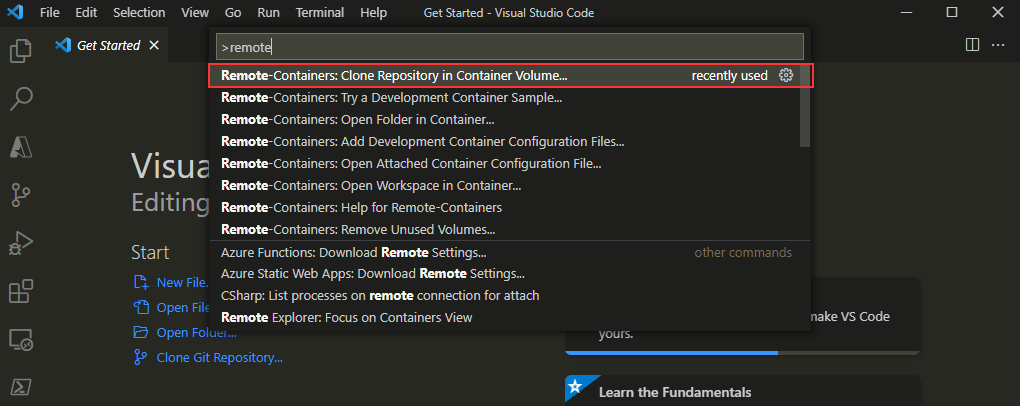Close the Get Started tab

pyautogui.click(x=154, y=45)
